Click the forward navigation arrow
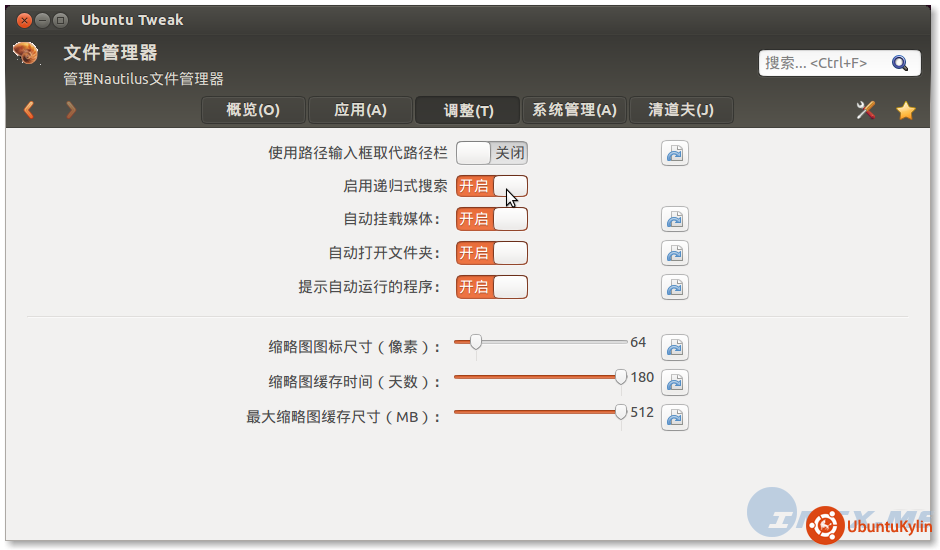The image size is (940, 550). click(70, 110)
